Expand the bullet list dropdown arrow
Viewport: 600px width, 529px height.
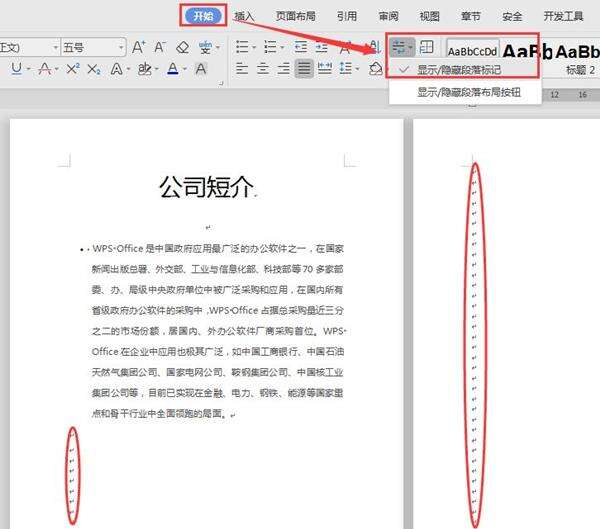254,47
